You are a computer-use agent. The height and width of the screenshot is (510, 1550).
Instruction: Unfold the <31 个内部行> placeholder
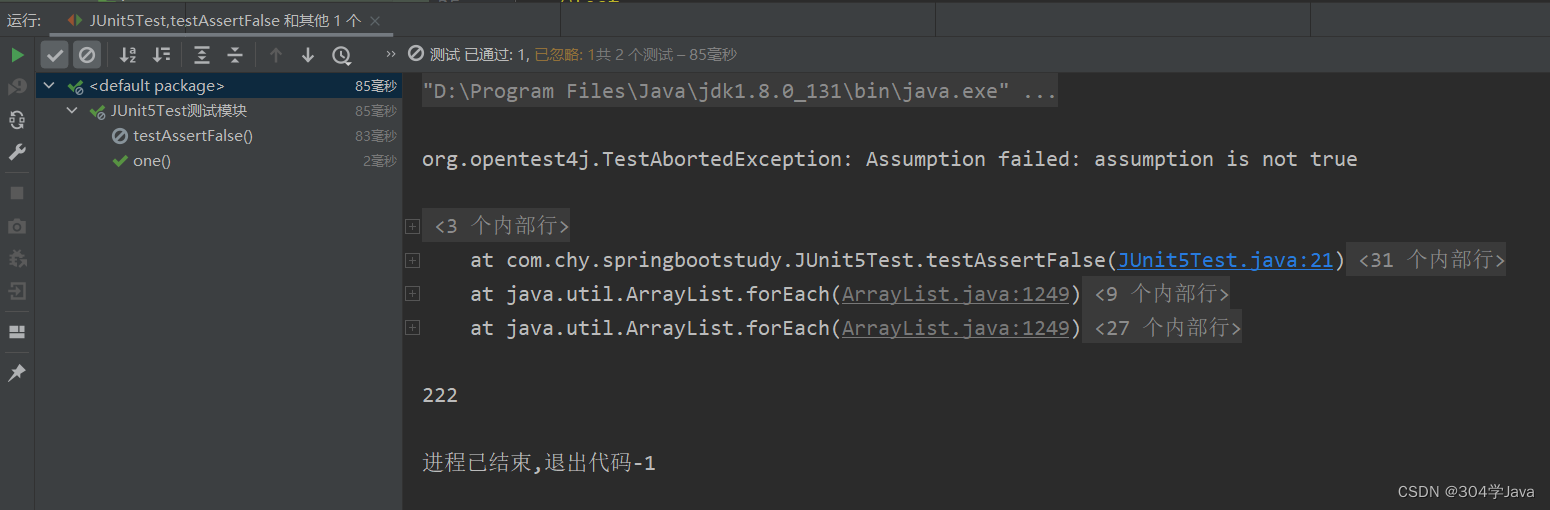coord(1428,260)
